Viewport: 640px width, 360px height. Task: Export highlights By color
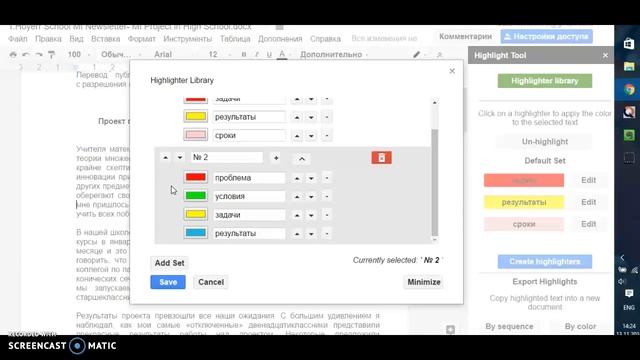click(580, 326)
